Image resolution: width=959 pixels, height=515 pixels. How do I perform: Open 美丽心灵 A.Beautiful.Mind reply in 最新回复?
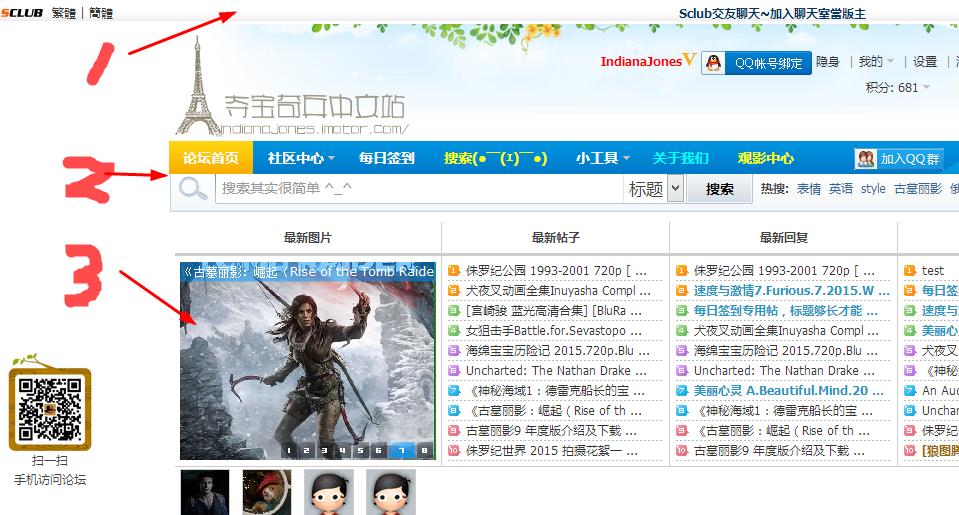pos(788,391)
